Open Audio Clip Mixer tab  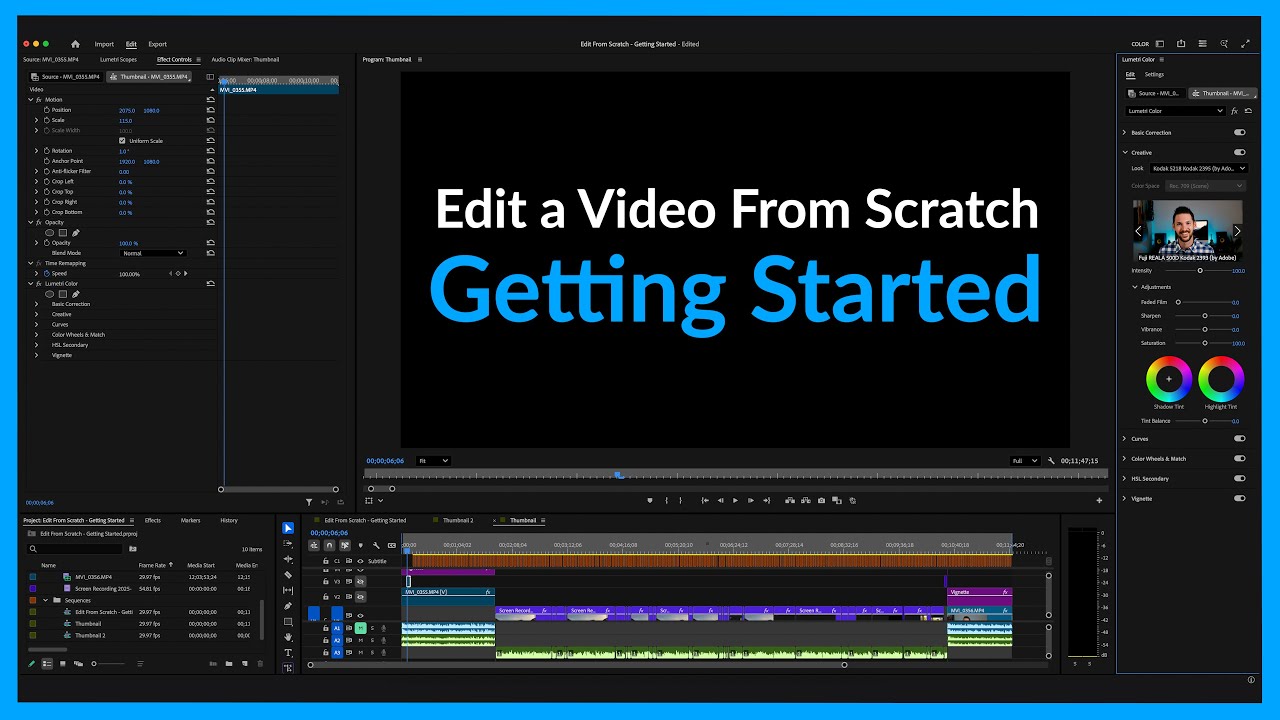[245, 59]
